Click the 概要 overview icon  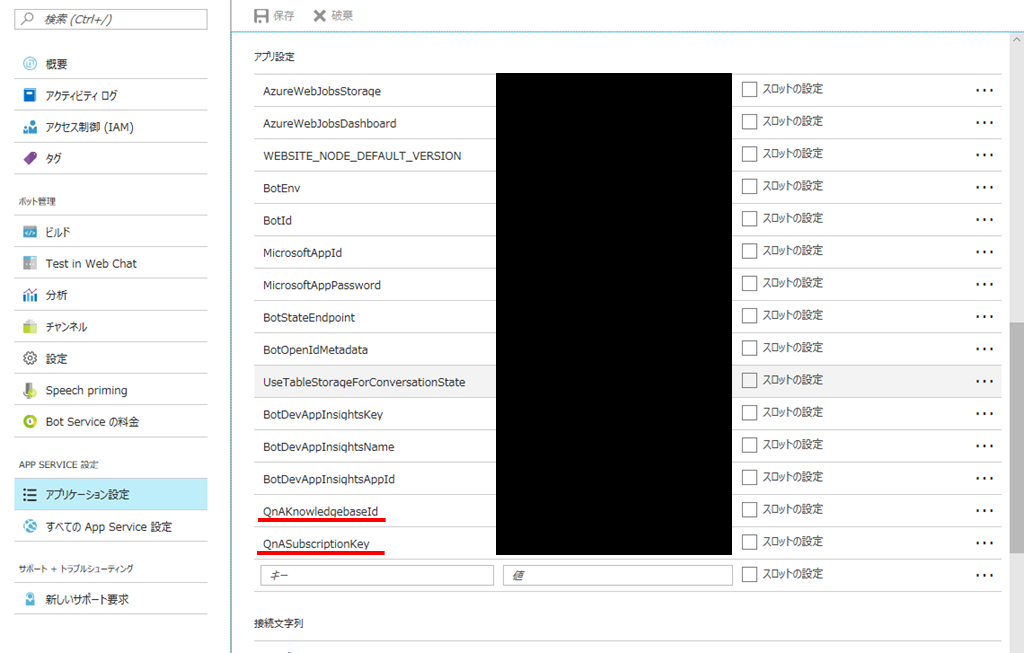(x=30, y=63)
